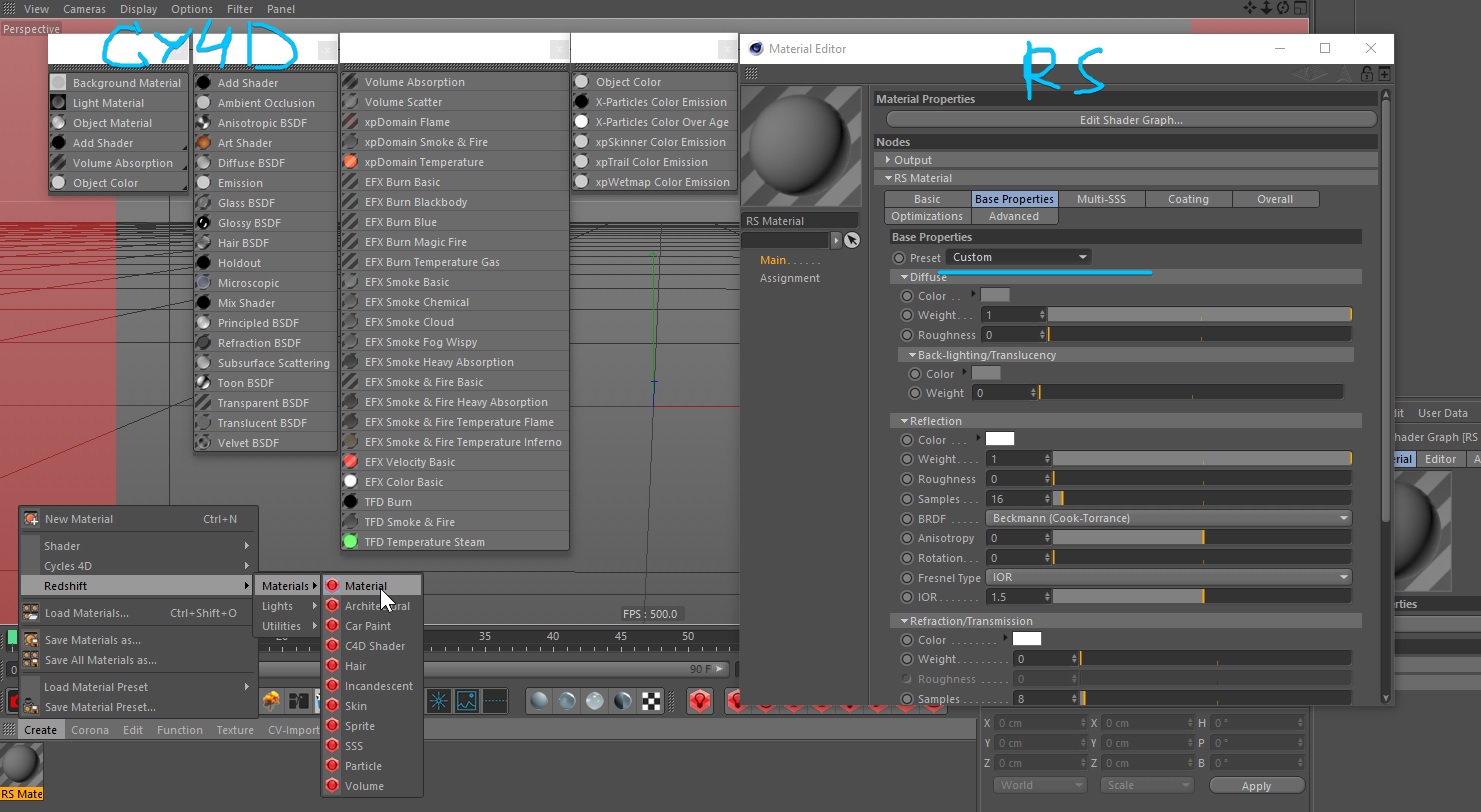The image size is (1481, 812).
Task: Select the RS Material thumbnail in manager
Action: pos(22,765)
